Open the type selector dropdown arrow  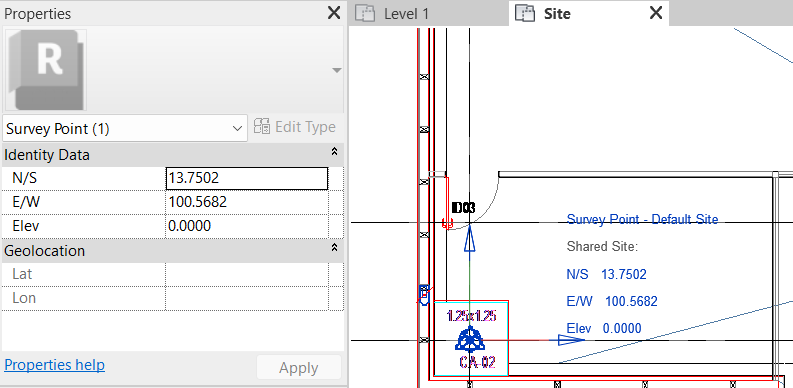pos(337,70)
